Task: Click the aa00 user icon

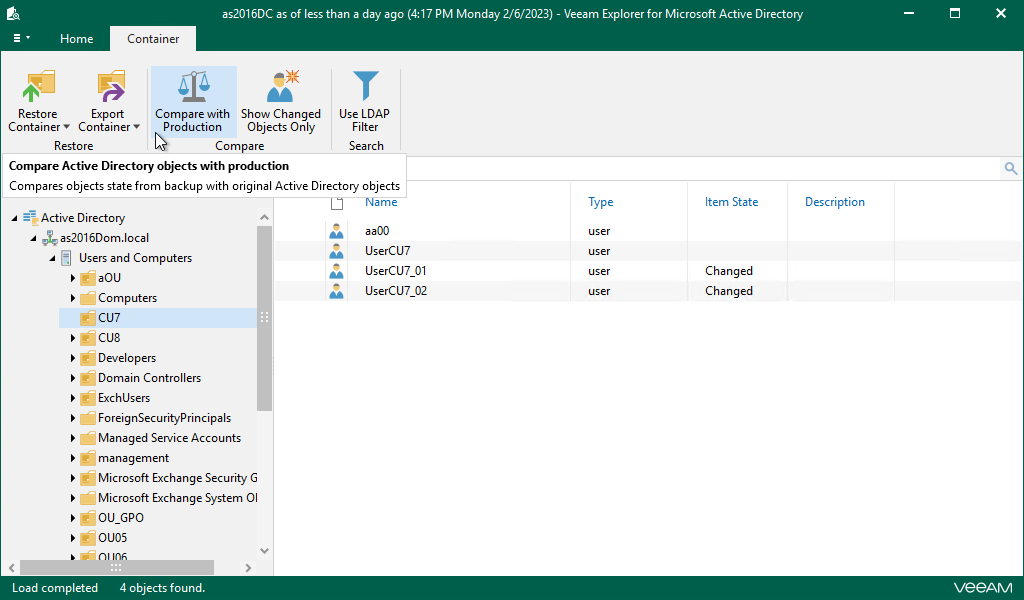Action: pyautogui.click(x=336, y=231)
